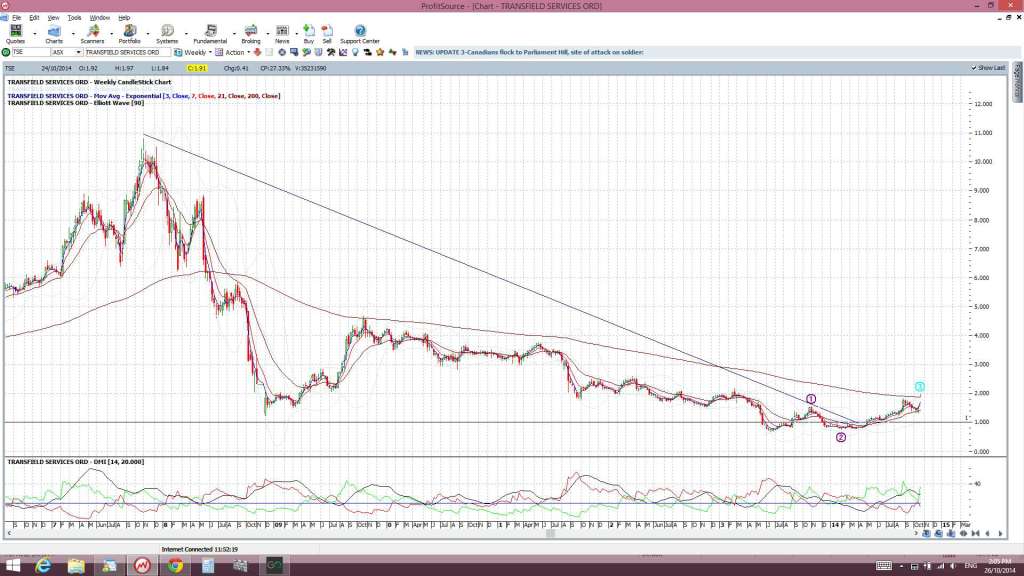Open the Support Center help icon

coord(360,31)
